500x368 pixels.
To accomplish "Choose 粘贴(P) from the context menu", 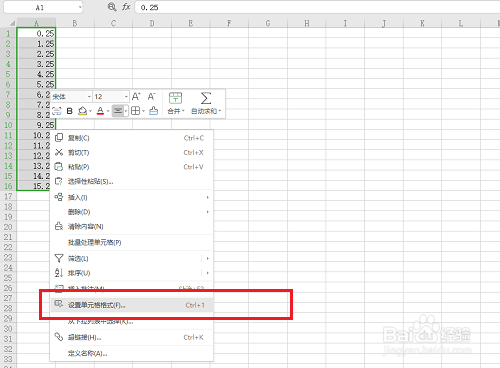I will click(x=132, y=167).
